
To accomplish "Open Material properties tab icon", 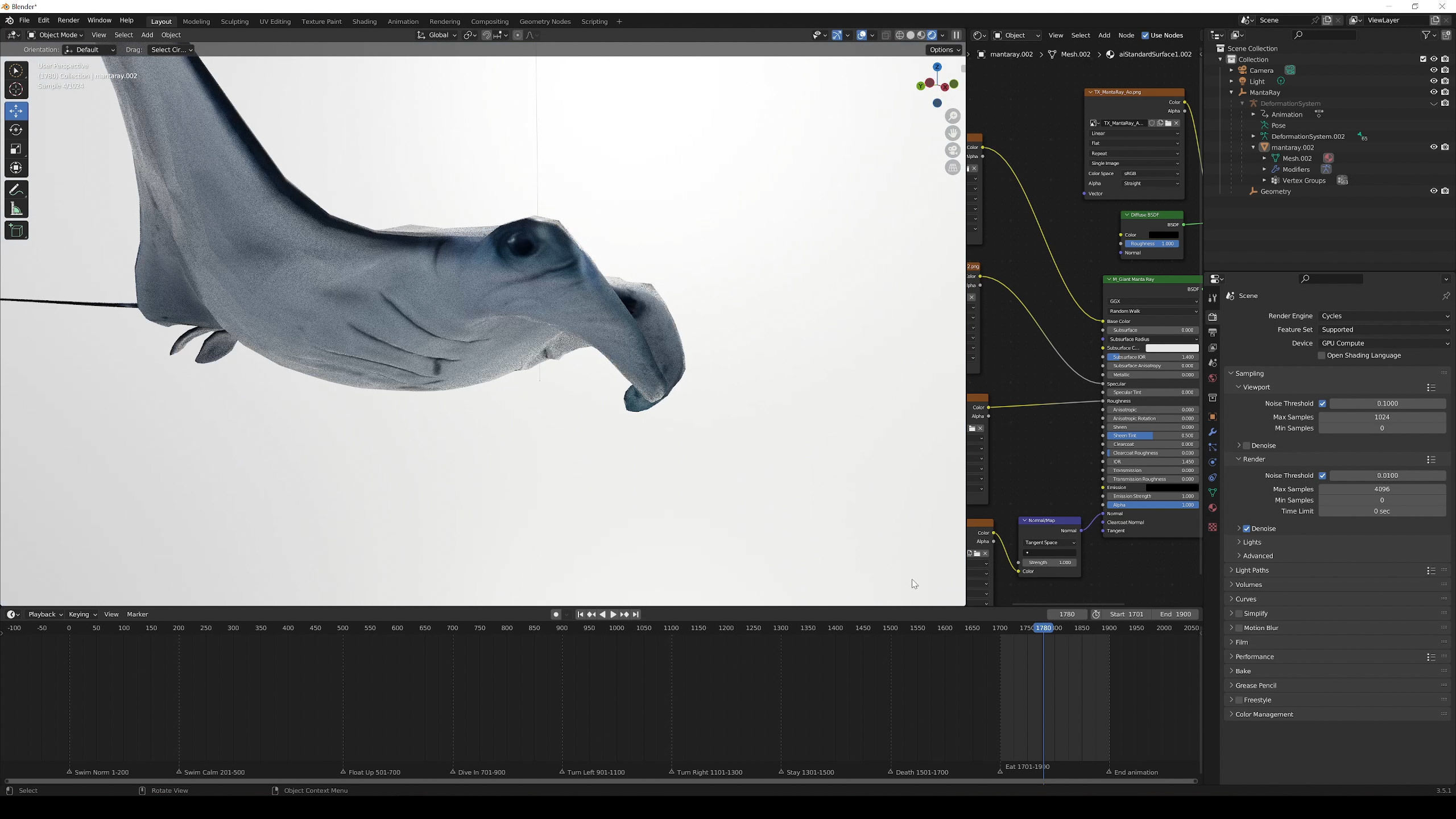I will (x=1213, y=508).
